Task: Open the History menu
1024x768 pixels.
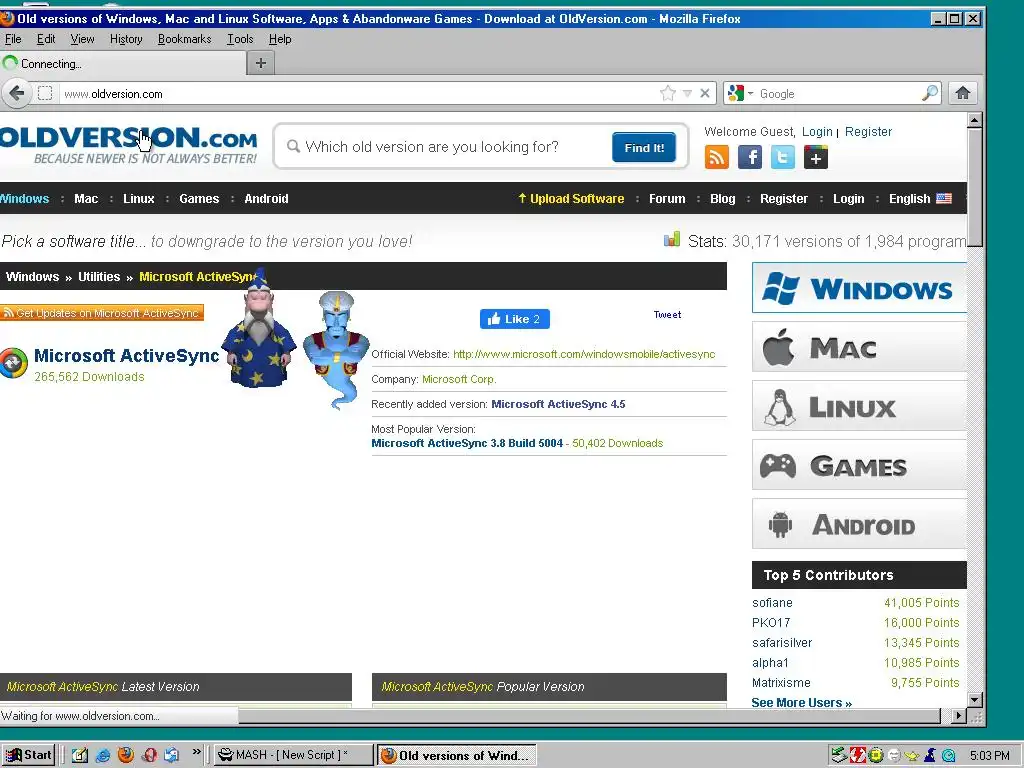Action: tap(126, 39)
